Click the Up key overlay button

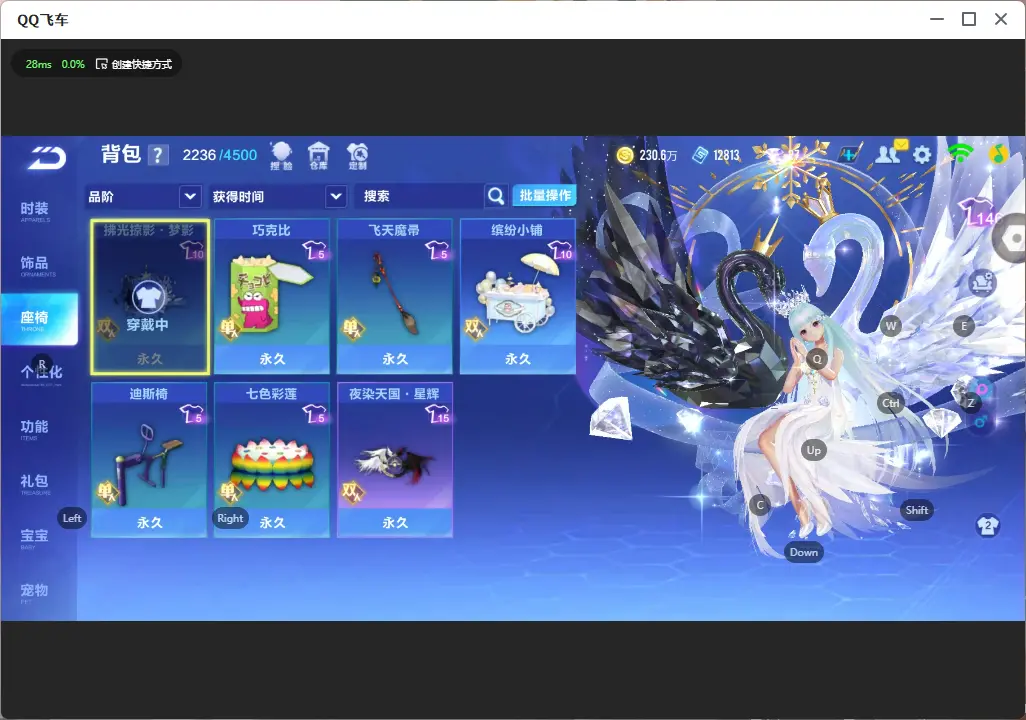[x=813, y=450]
